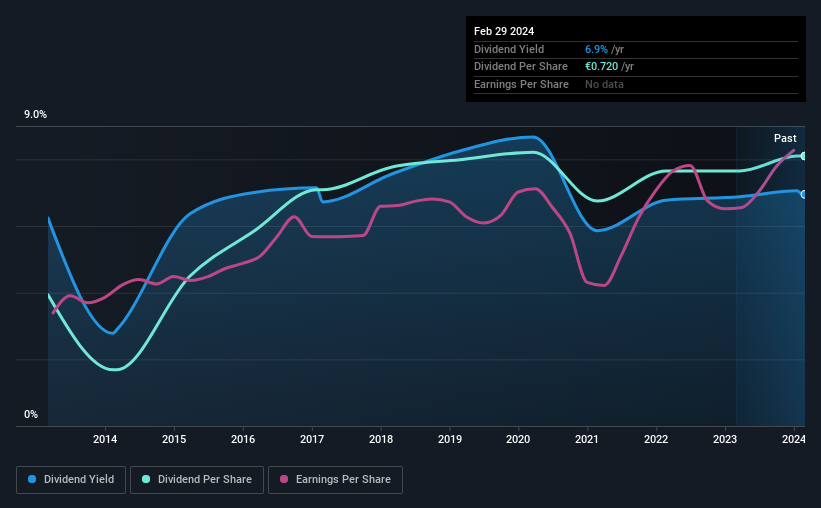Click the 2020 x-axis label

[518, 439]
